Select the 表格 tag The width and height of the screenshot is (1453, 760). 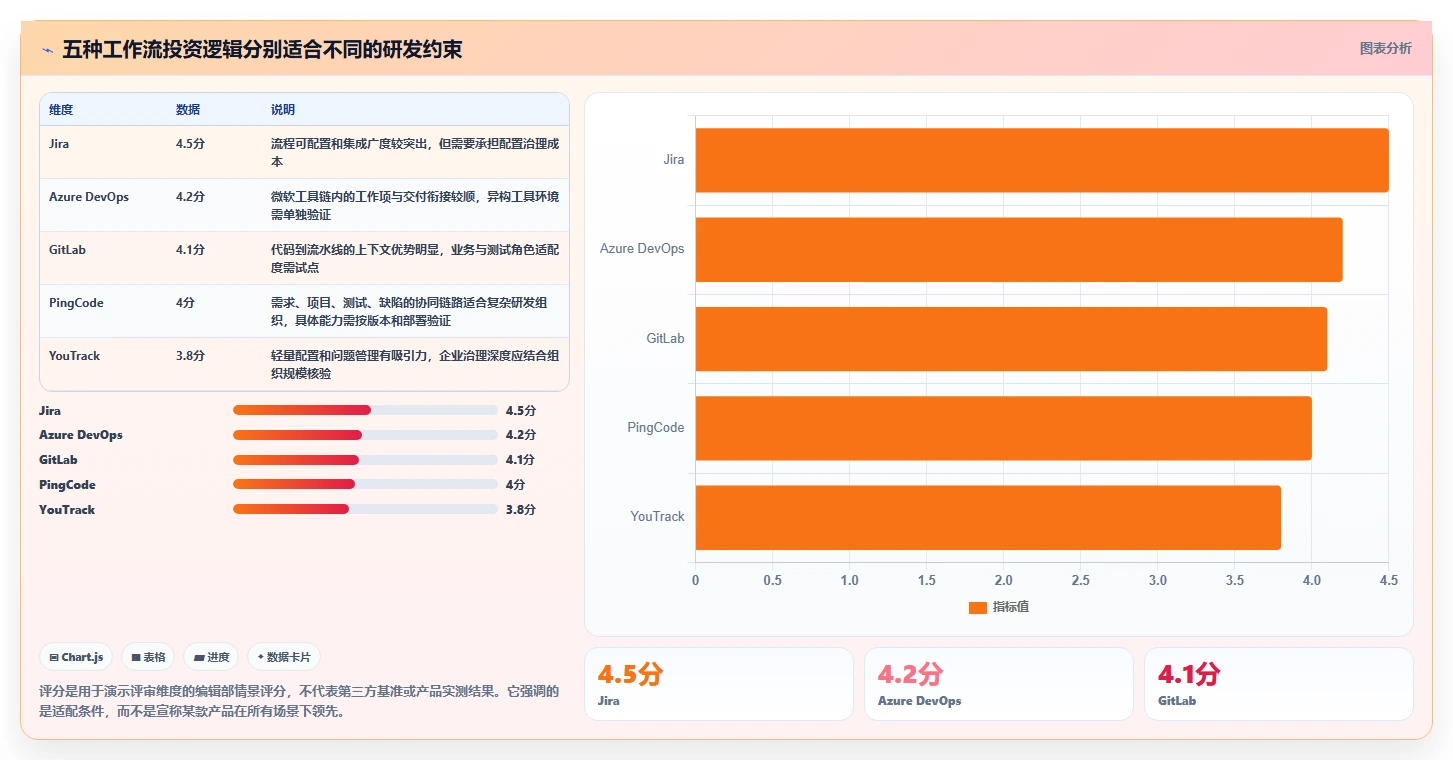tap(148, 657)
